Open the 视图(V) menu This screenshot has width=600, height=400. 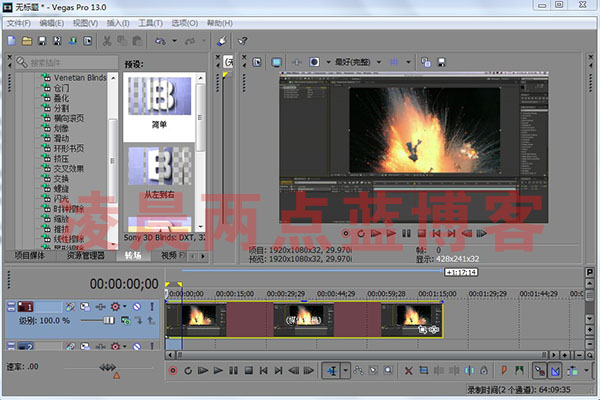click(x=85, y=23)
